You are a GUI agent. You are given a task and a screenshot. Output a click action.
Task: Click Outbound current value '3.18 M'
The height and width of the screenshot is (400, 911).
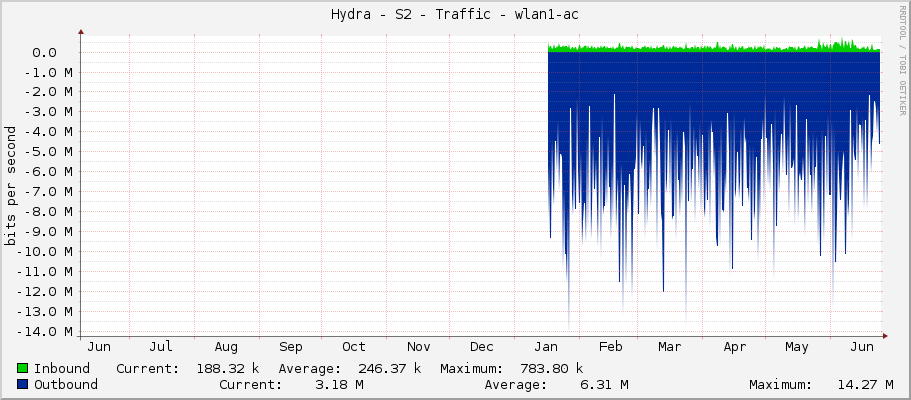(339, 384)
